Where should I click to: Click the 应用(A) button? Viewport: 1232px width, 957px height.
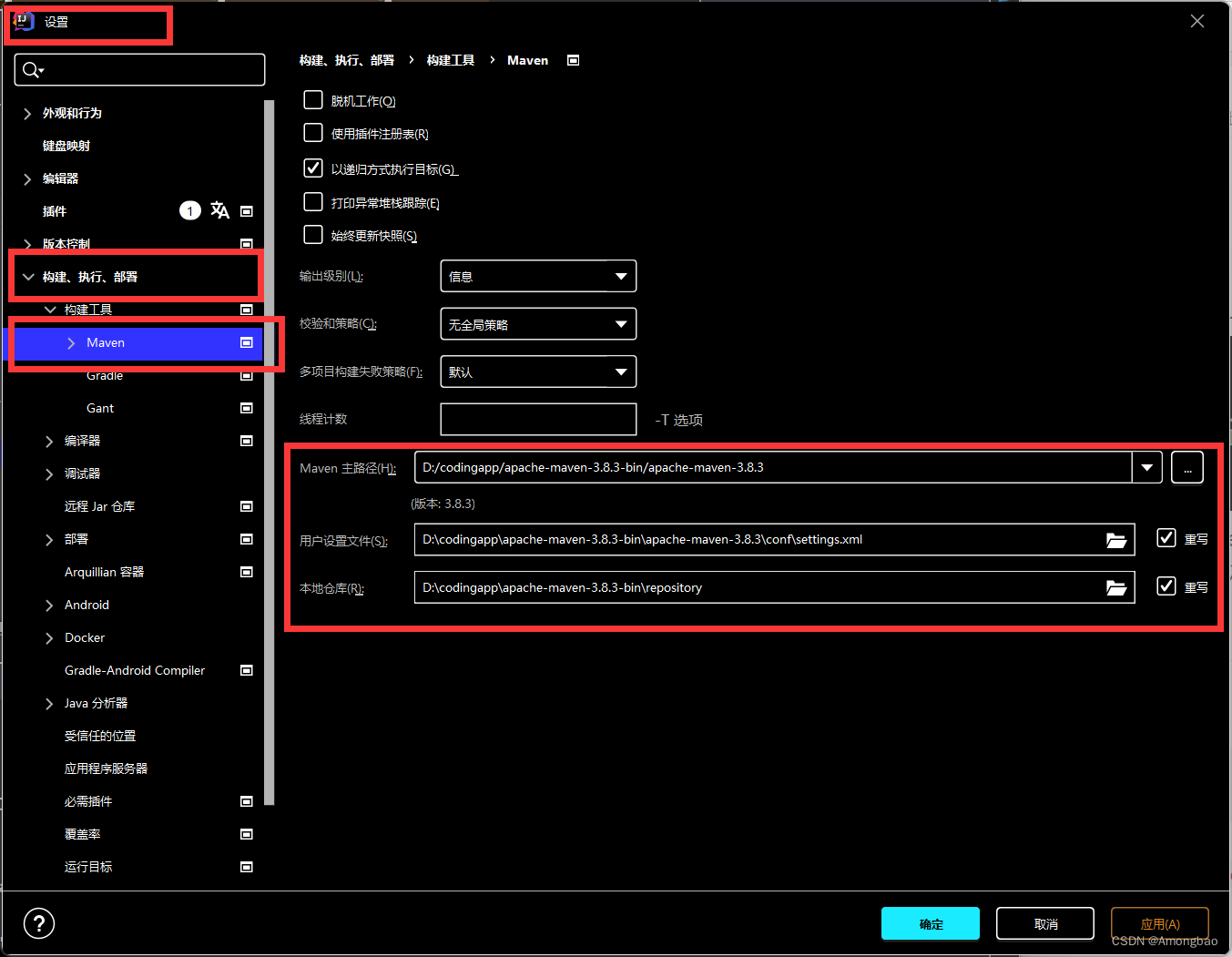(1160, 923)
